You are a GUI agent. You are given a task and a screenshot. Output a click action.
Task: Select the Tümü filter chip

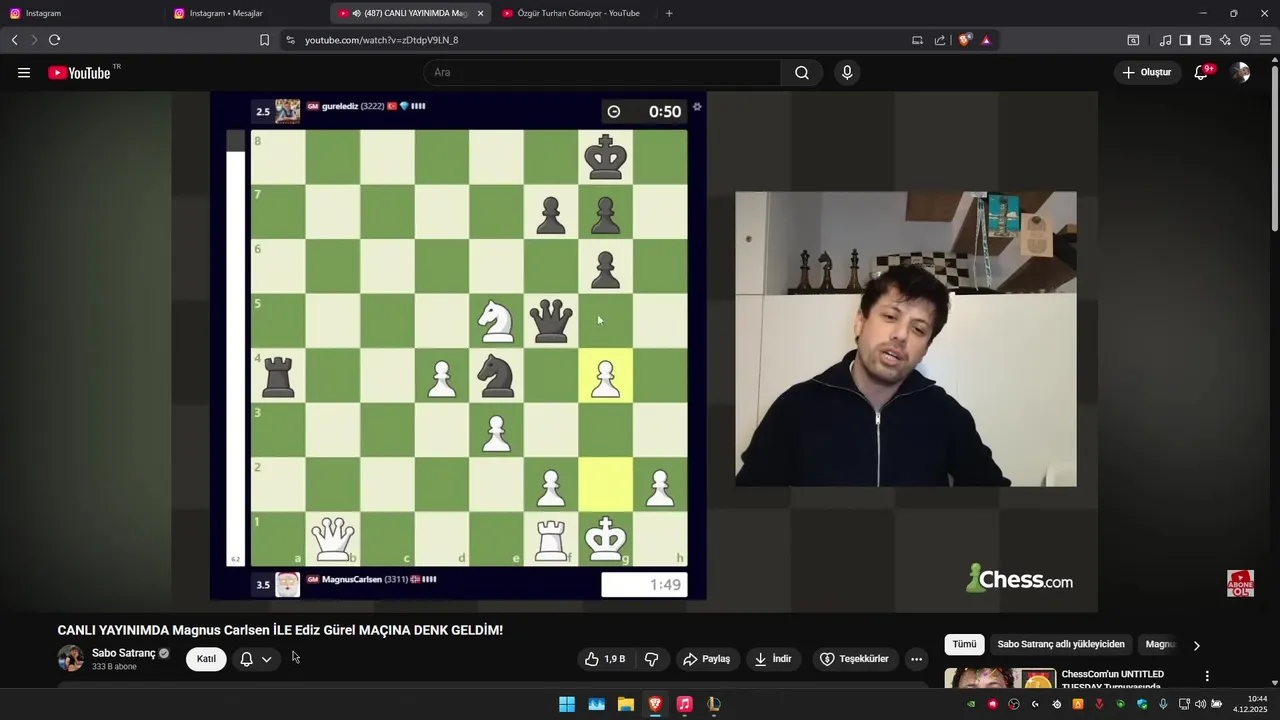[964, 645]
